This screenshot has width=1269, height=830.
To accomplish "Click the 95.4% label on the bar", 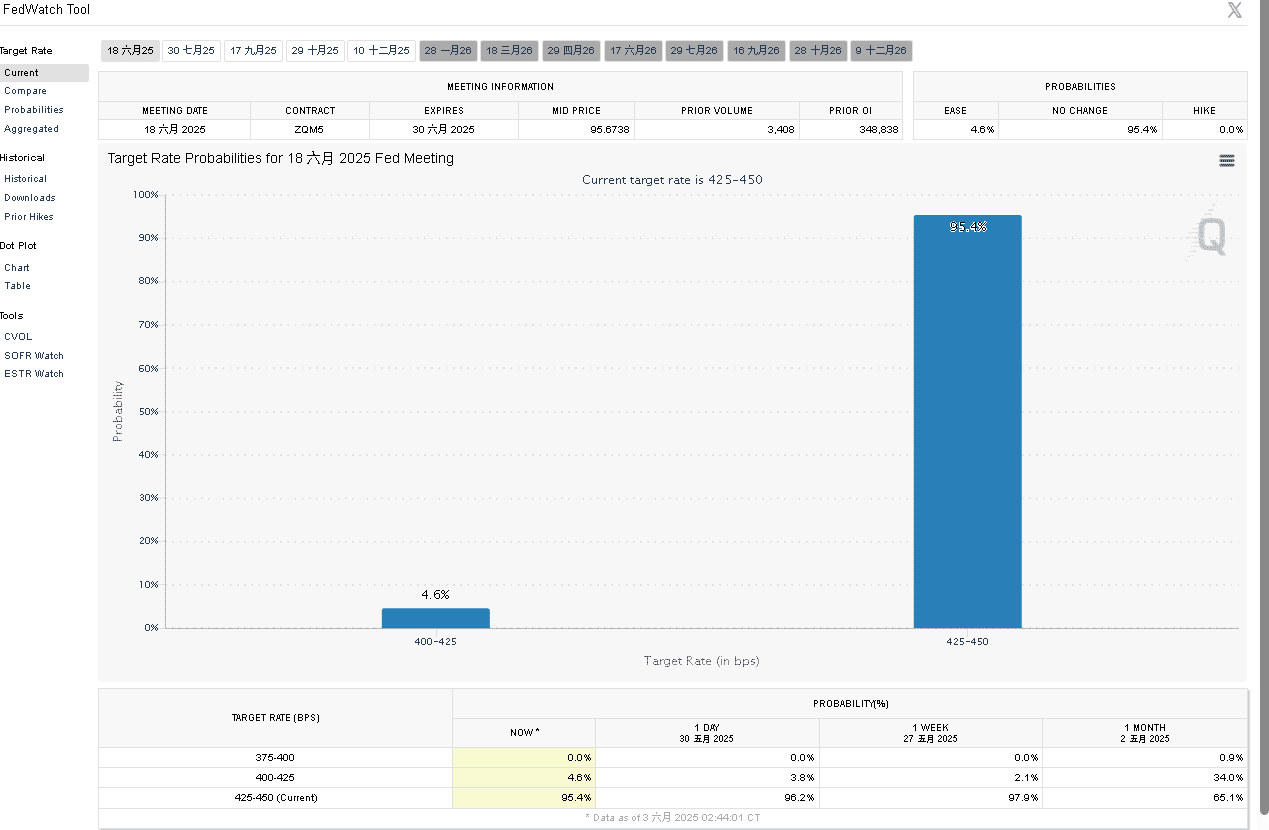I will tap(967, 227).
